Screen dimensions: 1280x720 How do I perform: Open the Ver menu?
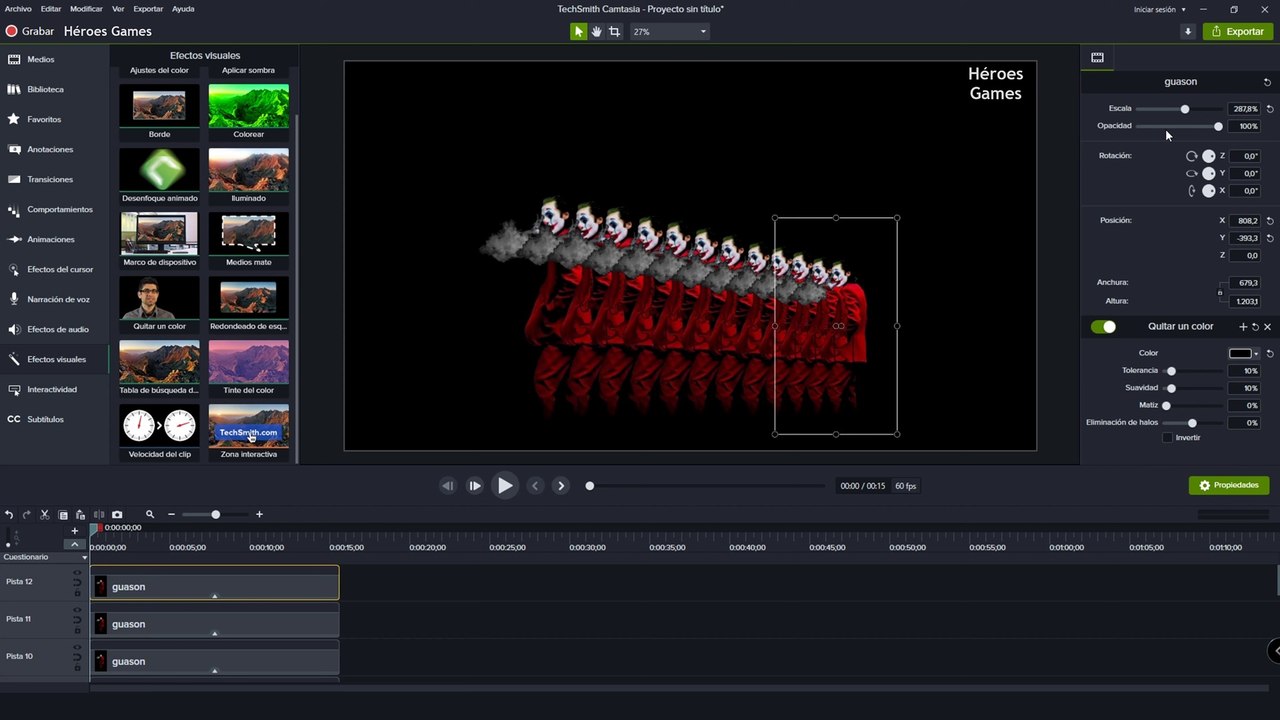tap(118, 9)
